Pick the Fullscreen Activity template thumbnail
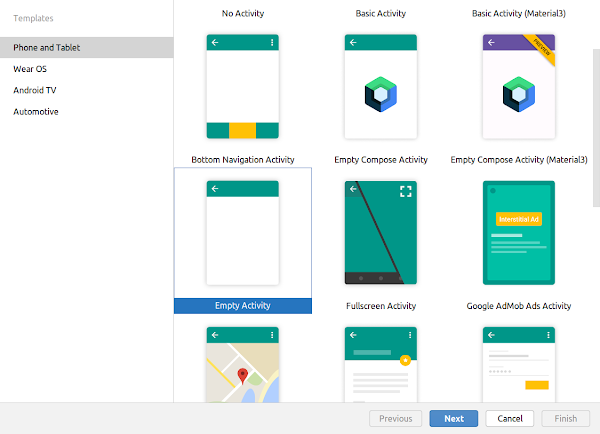 click(381, 233)
